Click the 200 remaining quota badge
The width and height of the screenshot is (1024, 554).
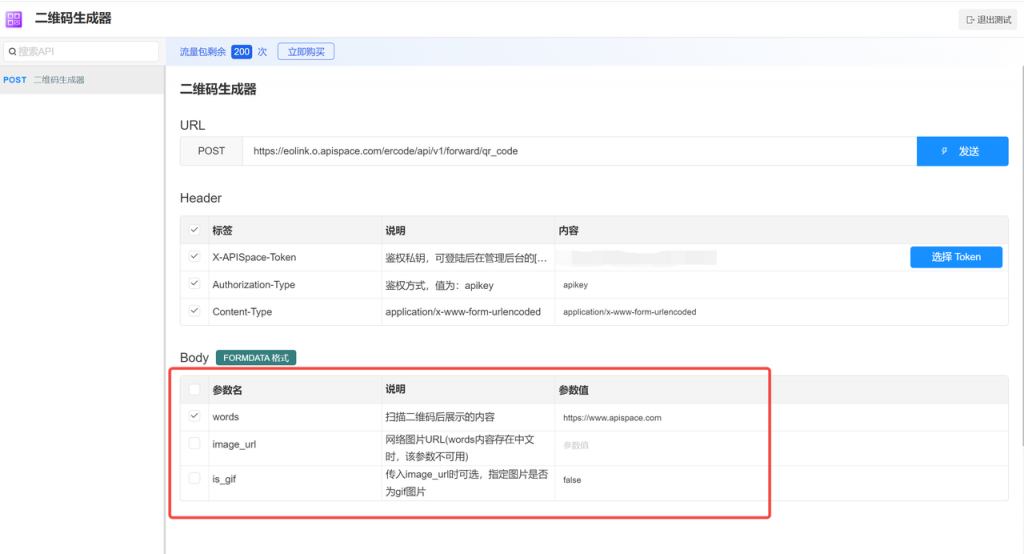[x=242, y=52]
